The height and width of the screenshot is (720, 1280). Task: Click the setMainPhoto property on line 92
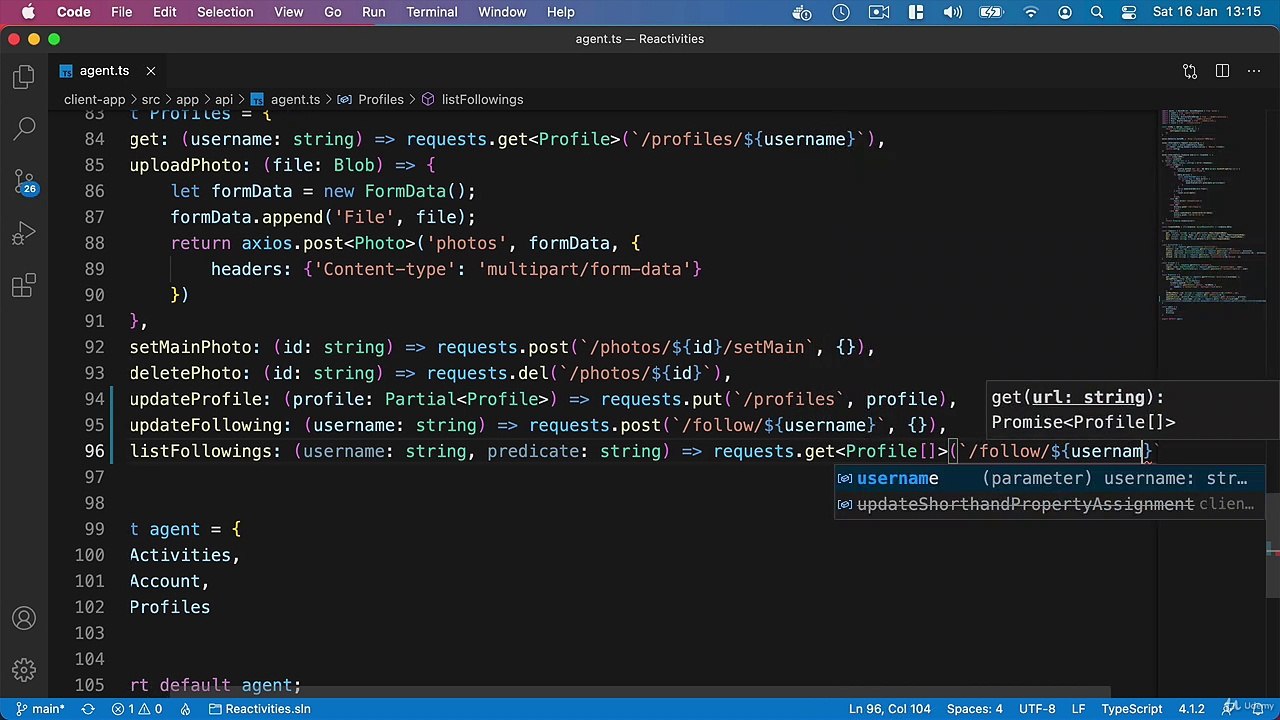191,347
